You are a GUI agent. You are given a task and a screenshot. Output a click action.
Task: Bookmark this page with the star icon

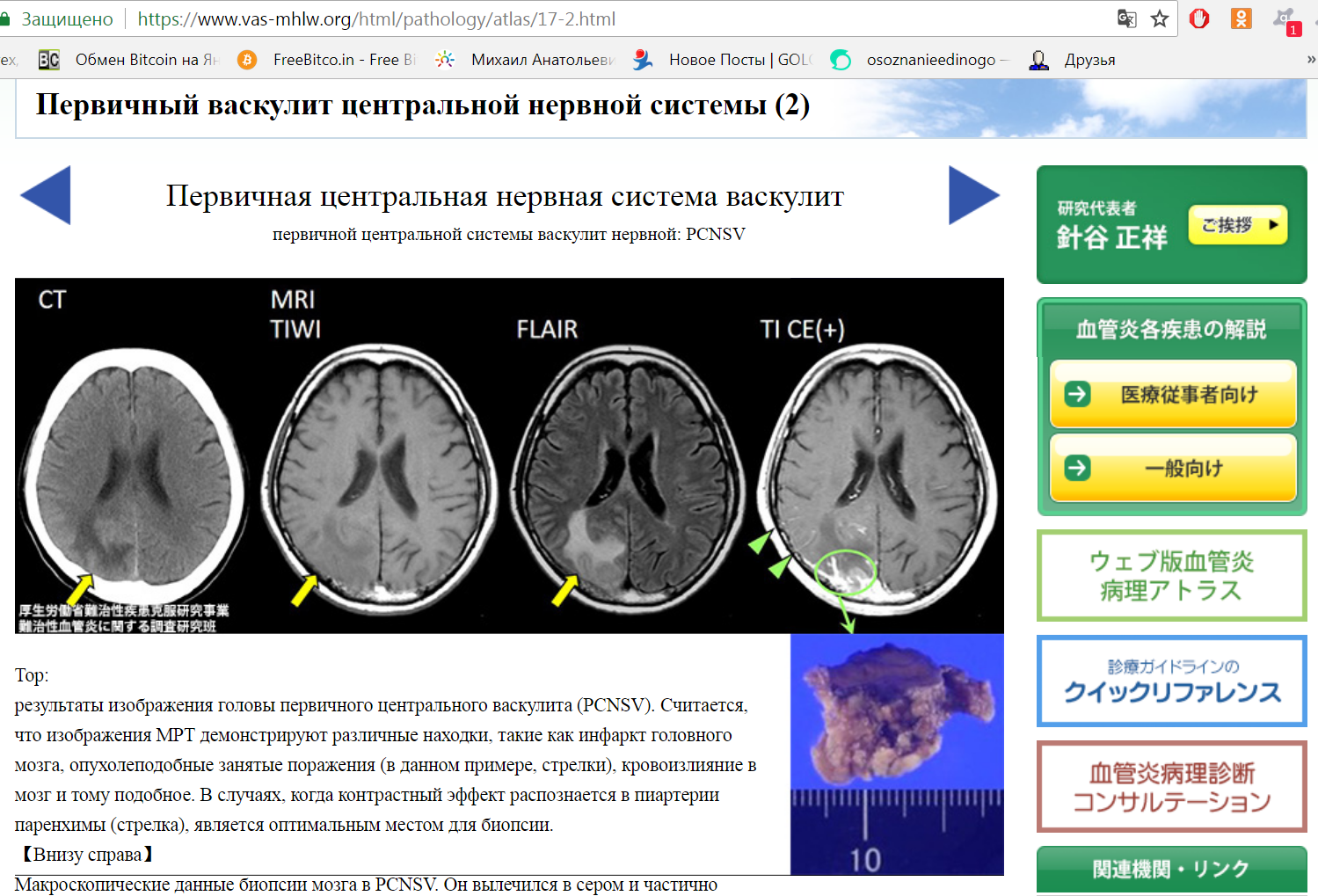tap(1160, 18)
